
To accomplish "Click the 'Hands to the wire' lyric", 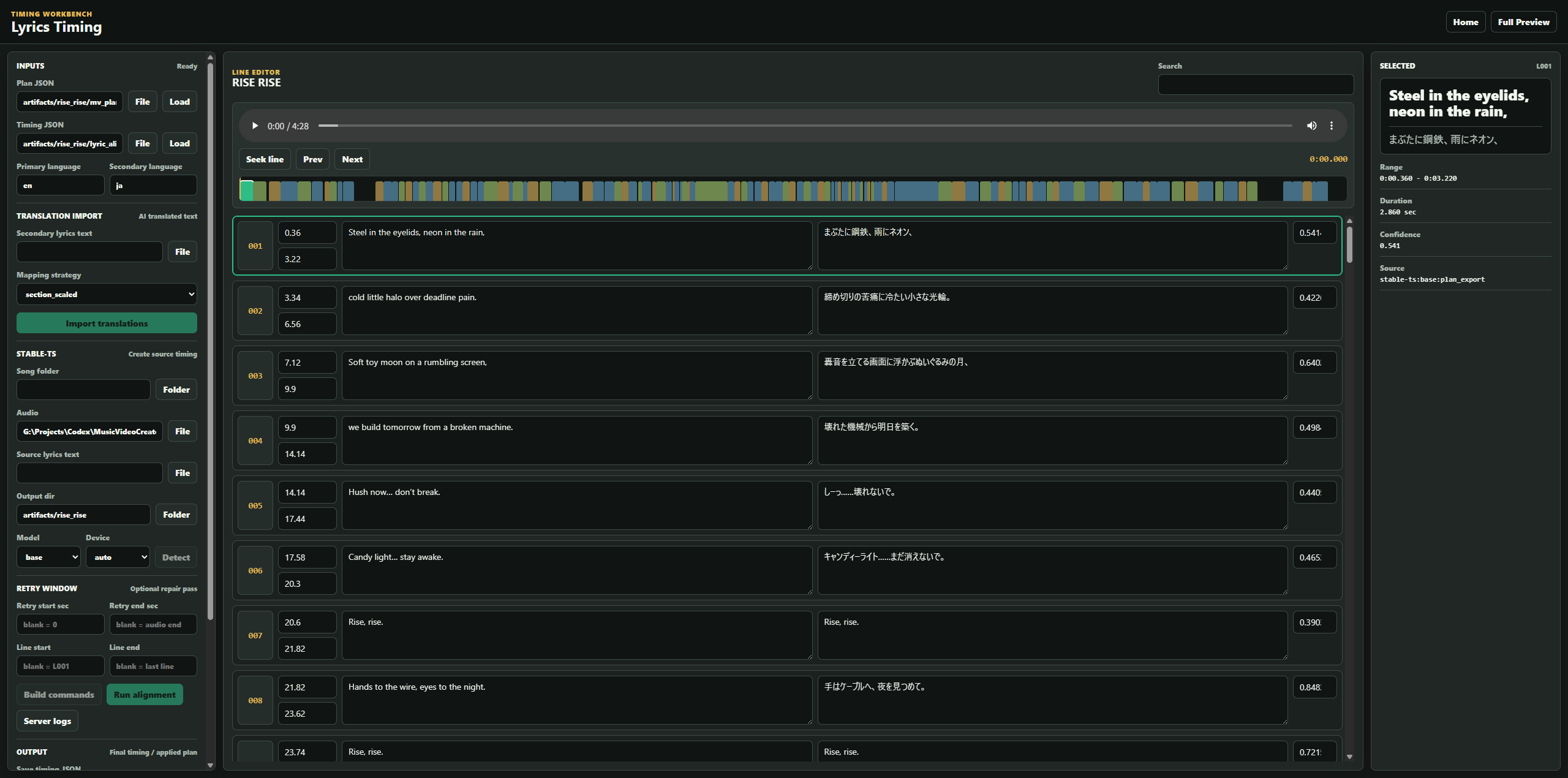I will 577,700.
